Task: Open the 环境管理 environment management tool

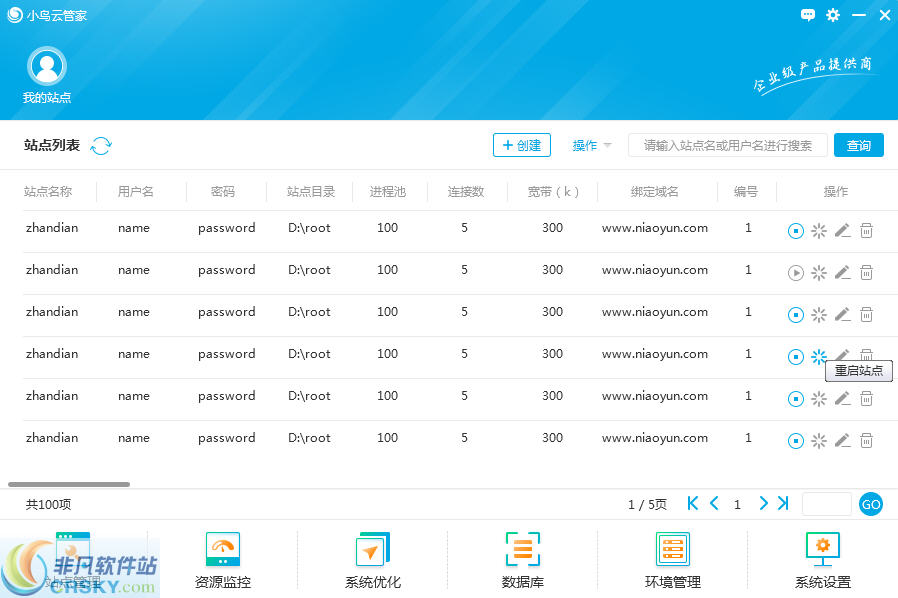Action: 672,558
